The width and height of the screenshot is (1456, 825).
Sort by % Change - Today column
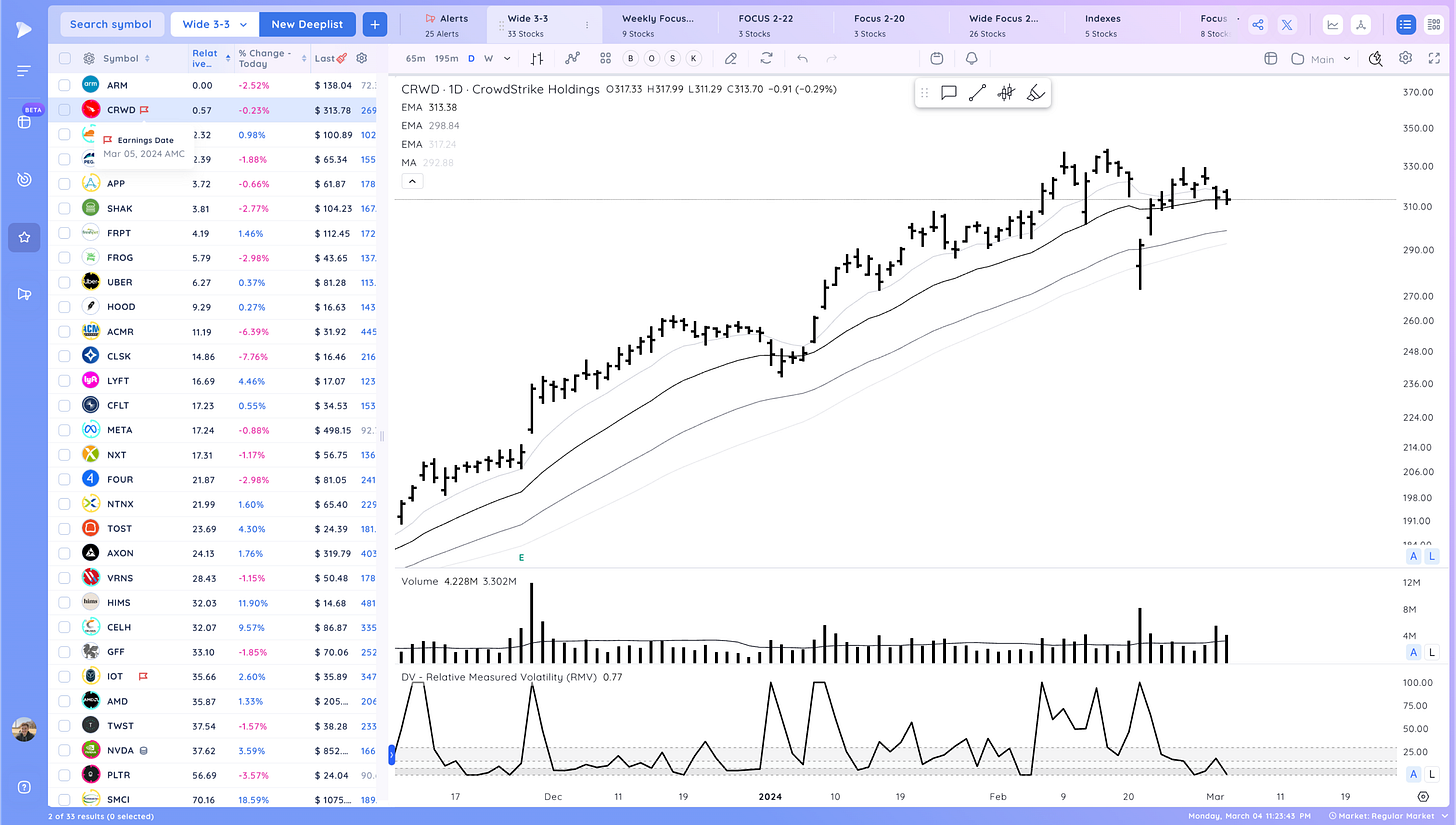coord(270,59)
